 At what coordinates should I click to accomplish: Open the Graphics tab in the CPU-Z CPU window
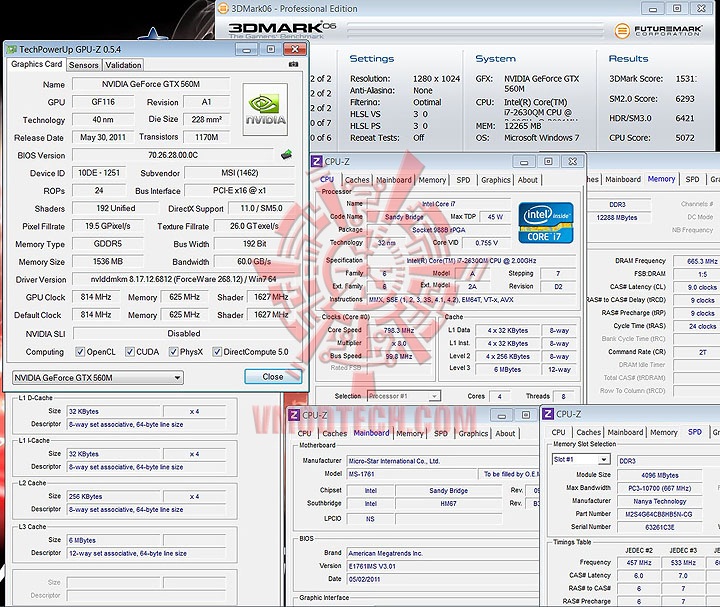coord(495,180)
